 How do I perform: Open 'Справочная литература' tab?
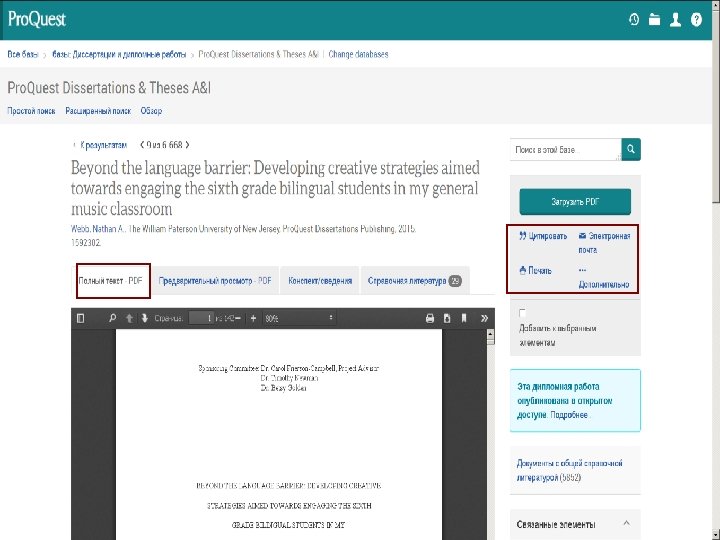(415, 281)
